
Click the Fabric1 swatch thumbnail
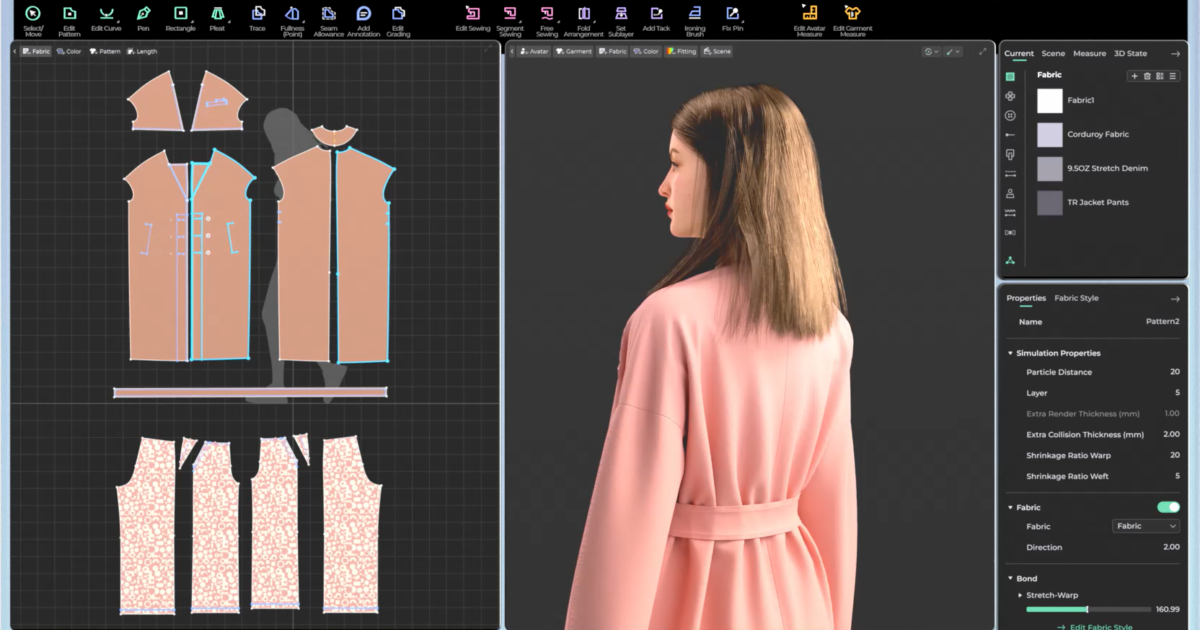(1050, 100)
